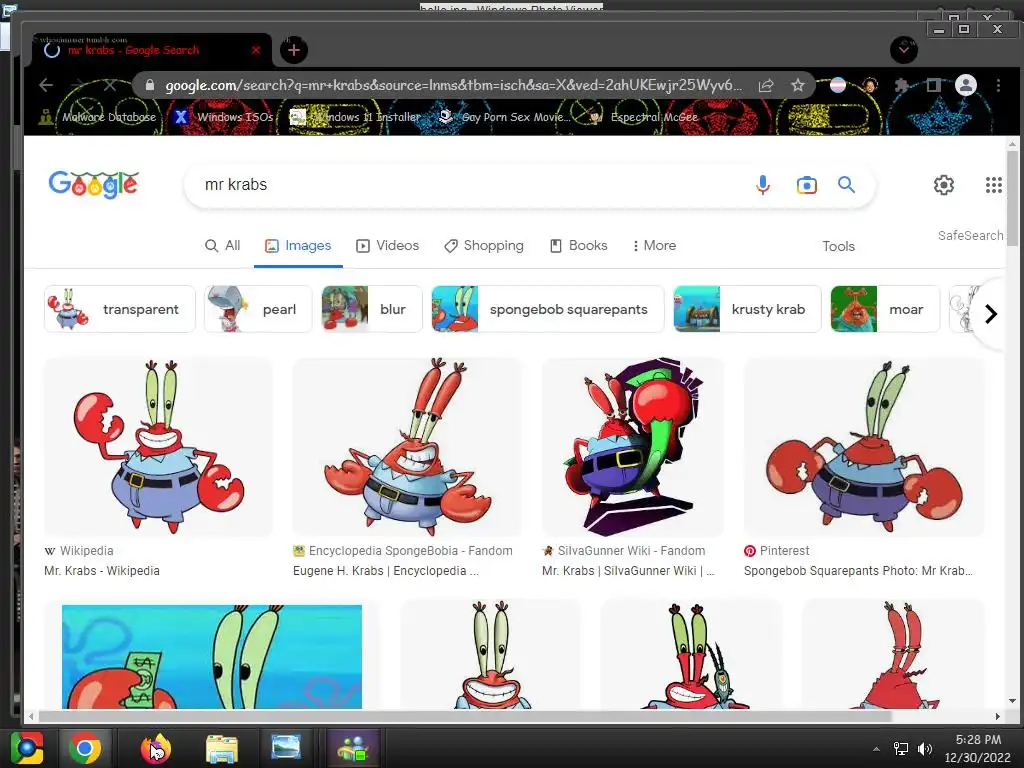Open tab search dropdown arrow
This screenshot has height=768, width=1024.
pyautogui.click(x=904, y=50)
